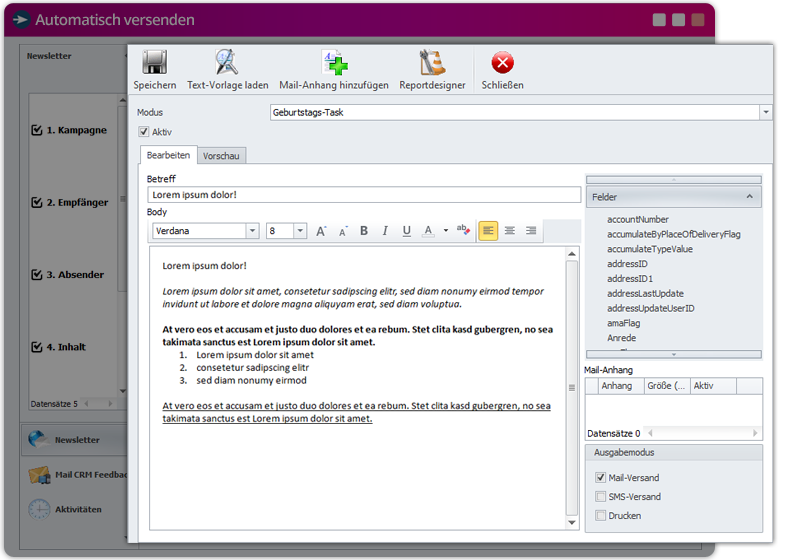Click the Anhang column header
800x560 pixels.
click(621, 386)
